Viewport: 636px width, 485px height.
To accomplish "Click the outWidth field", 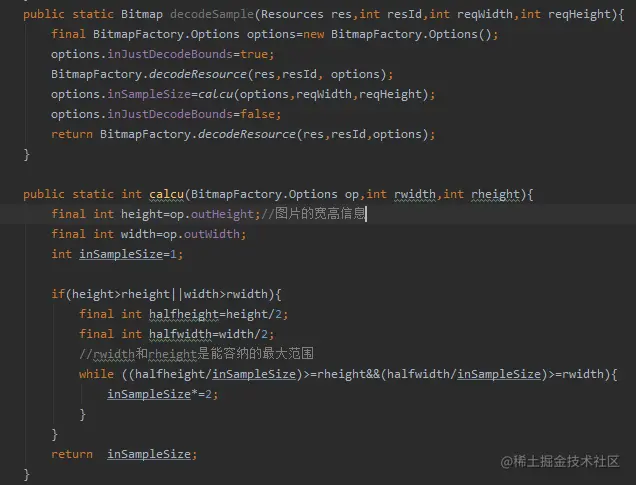I will pyautogui.click(x=212, y=234).
